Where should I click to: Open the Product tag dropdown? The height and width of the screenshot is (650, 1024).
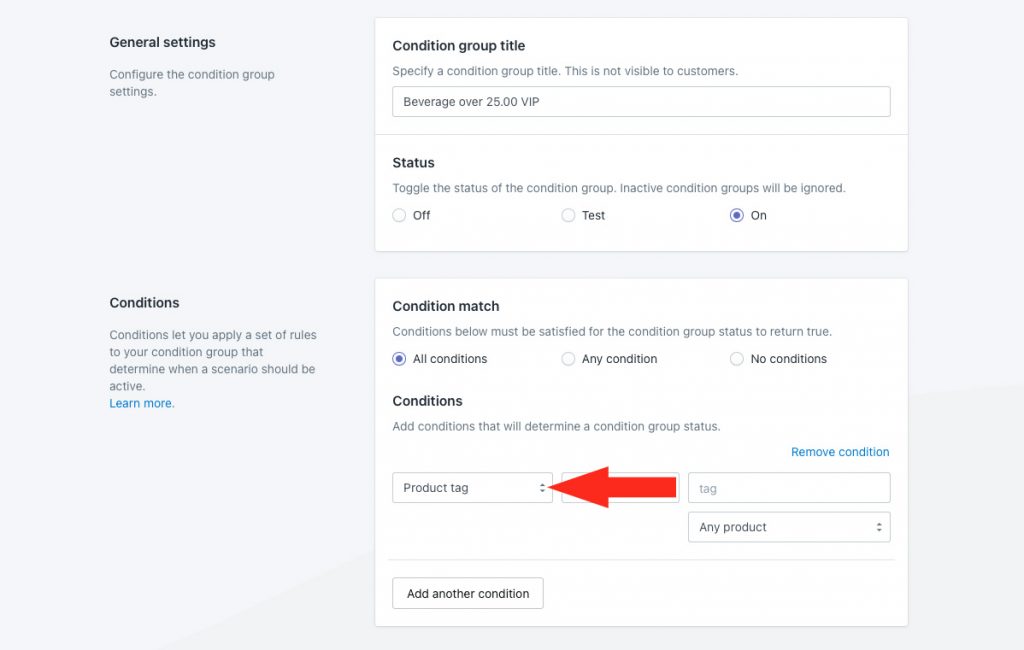click(472, 488)
